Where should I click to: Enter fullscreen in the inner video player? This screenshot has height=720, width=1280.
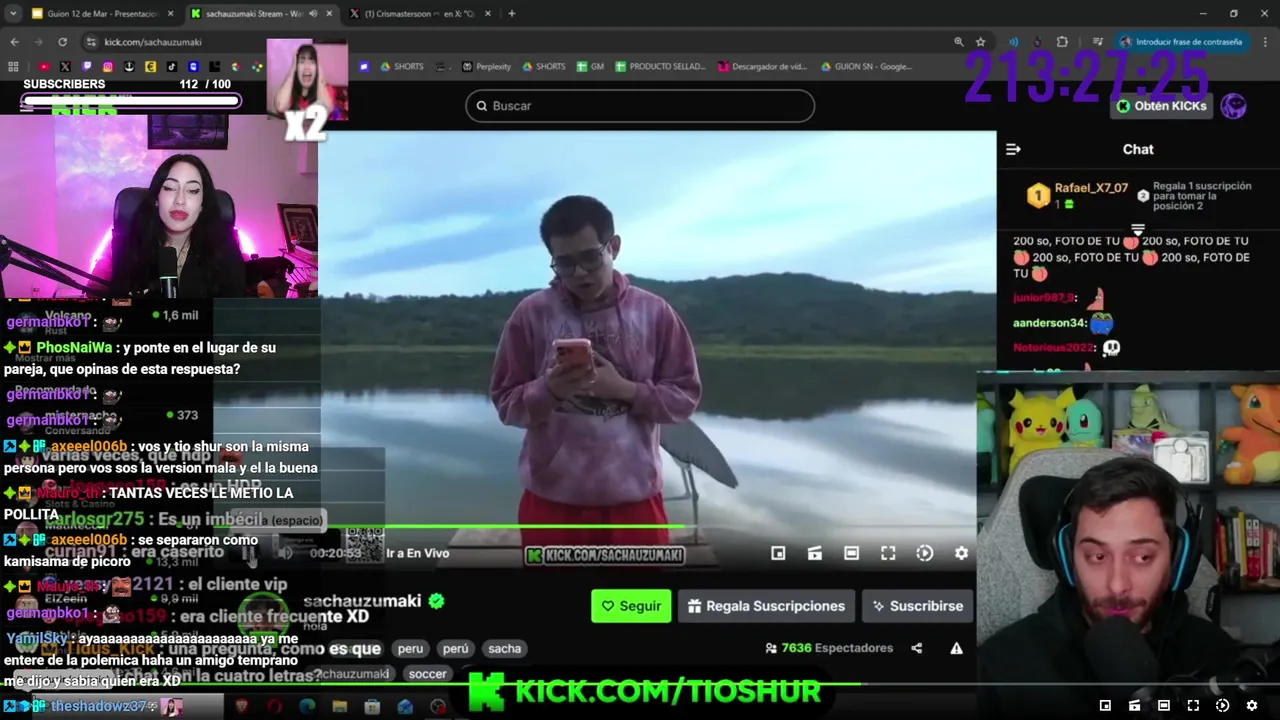pyautogui.click(x=888, y=553)
